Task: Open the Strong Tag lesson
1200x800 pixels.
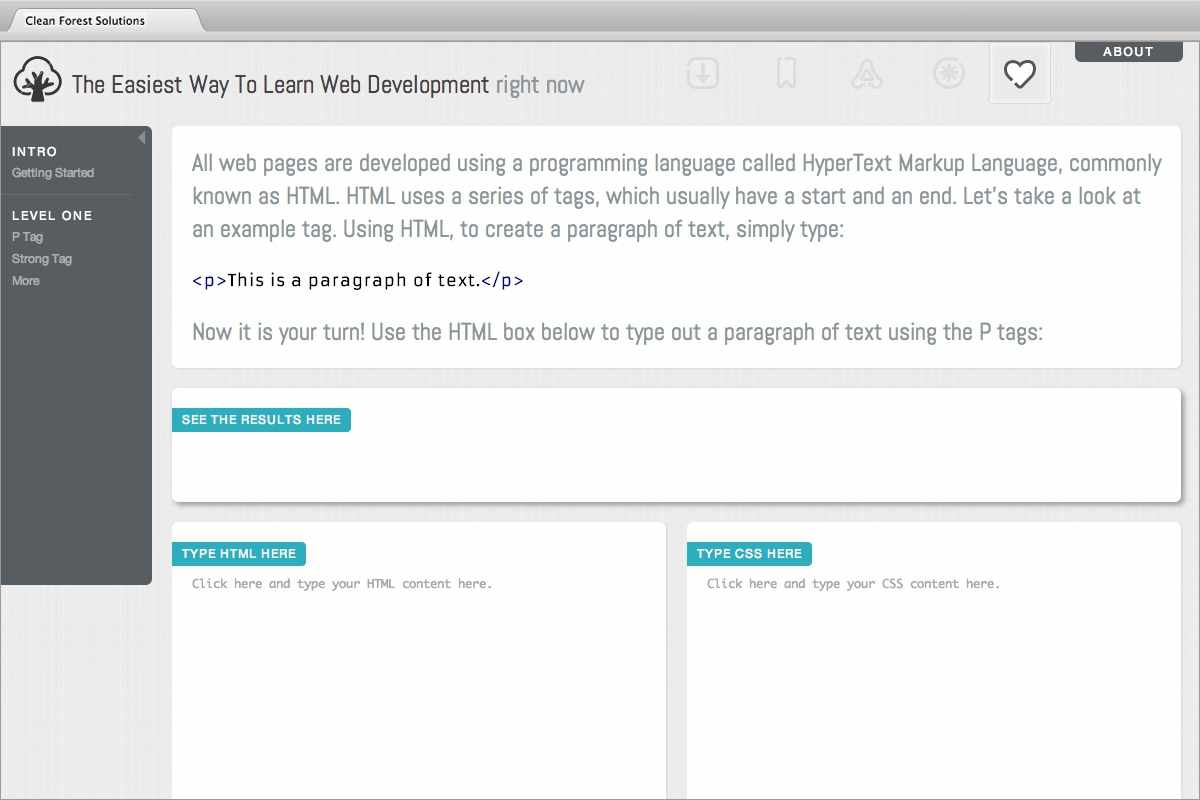Action: point(42,259)
